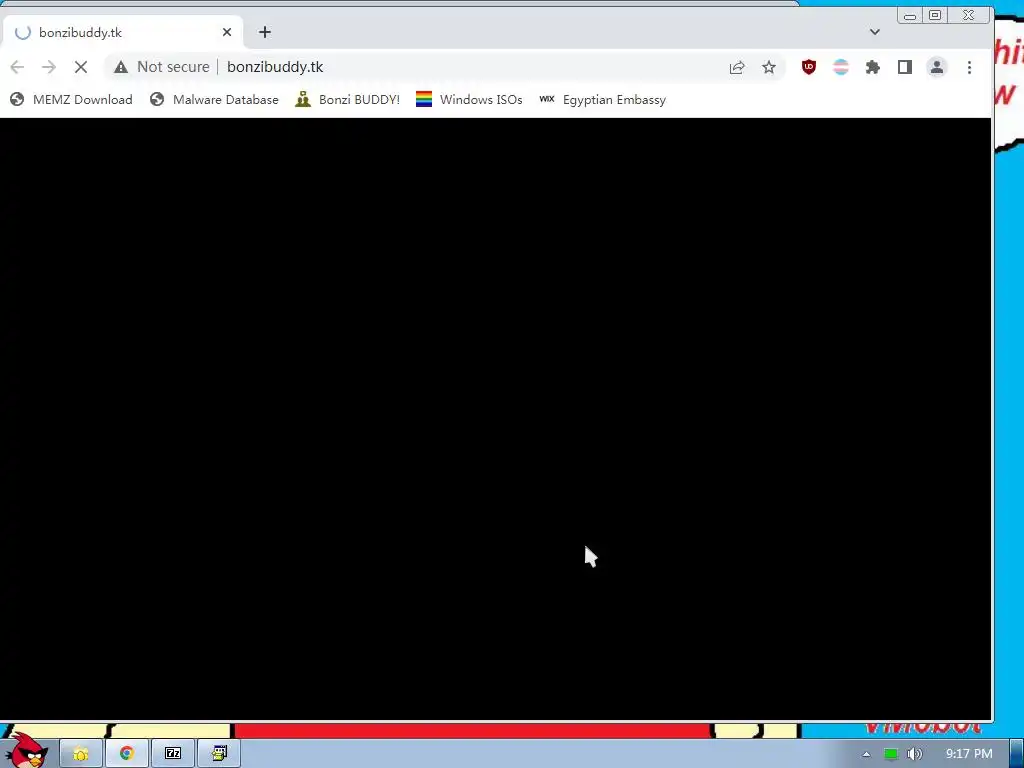Open File Explorer from the taskbar
This screenshot has width=1024, height=768.
(81, 754)
